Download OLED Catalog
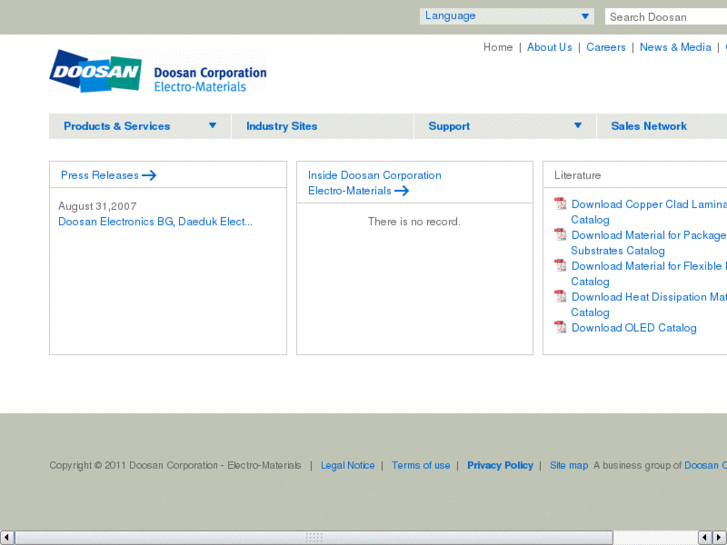 point(634,328)
